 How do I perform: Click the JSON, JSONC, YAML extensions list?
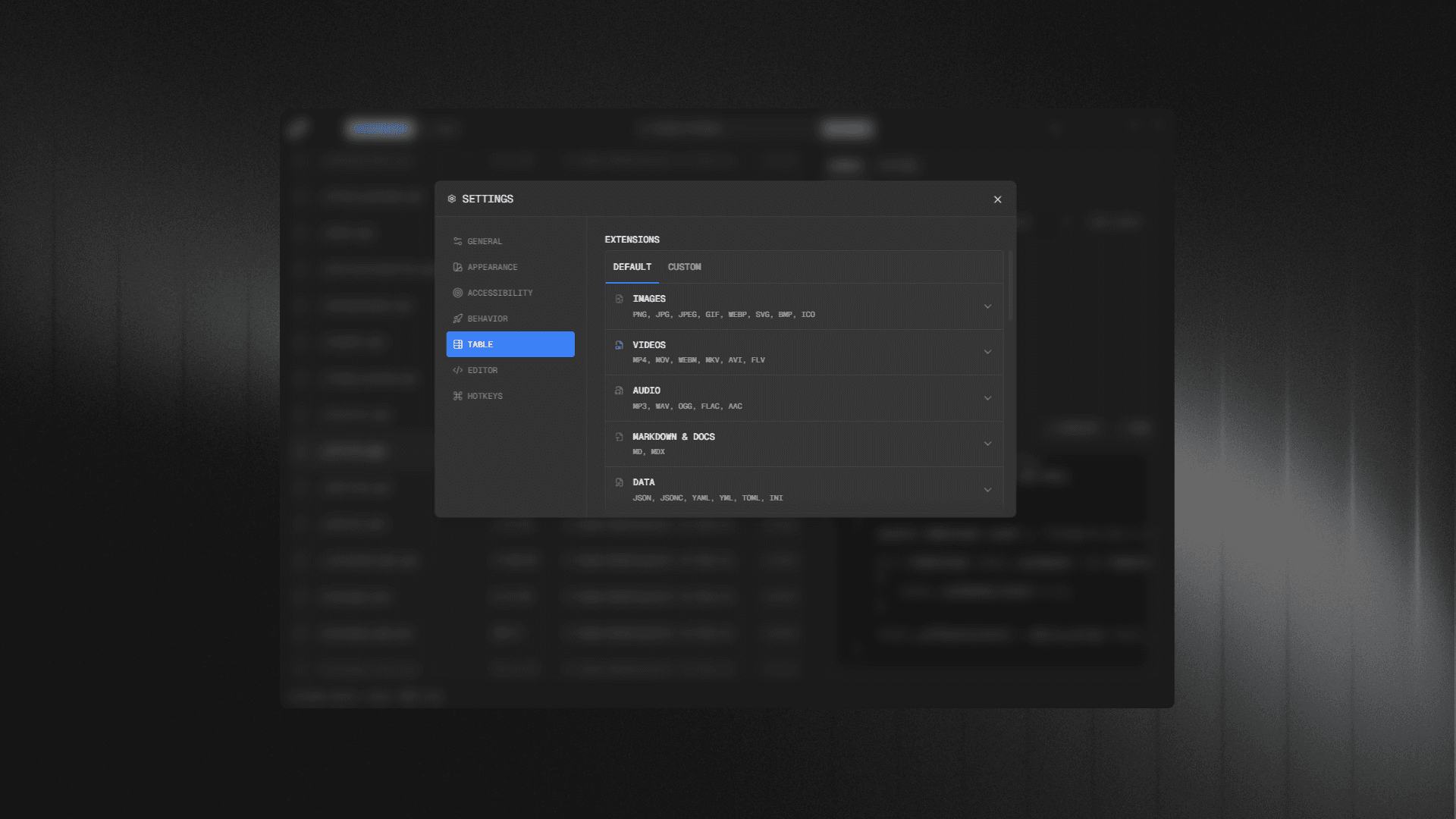(708, 498)
